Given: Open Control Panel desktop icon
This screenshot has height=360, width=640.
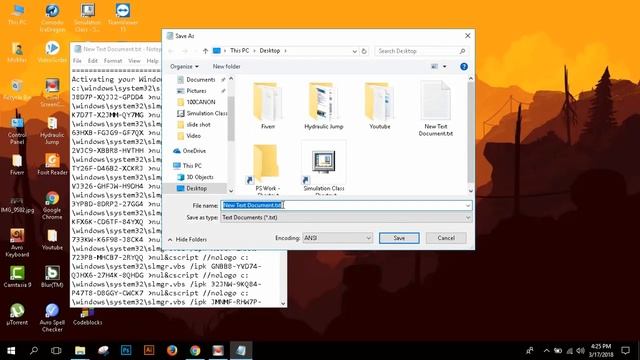Looking at the screenshot, I should pos(17,131).
